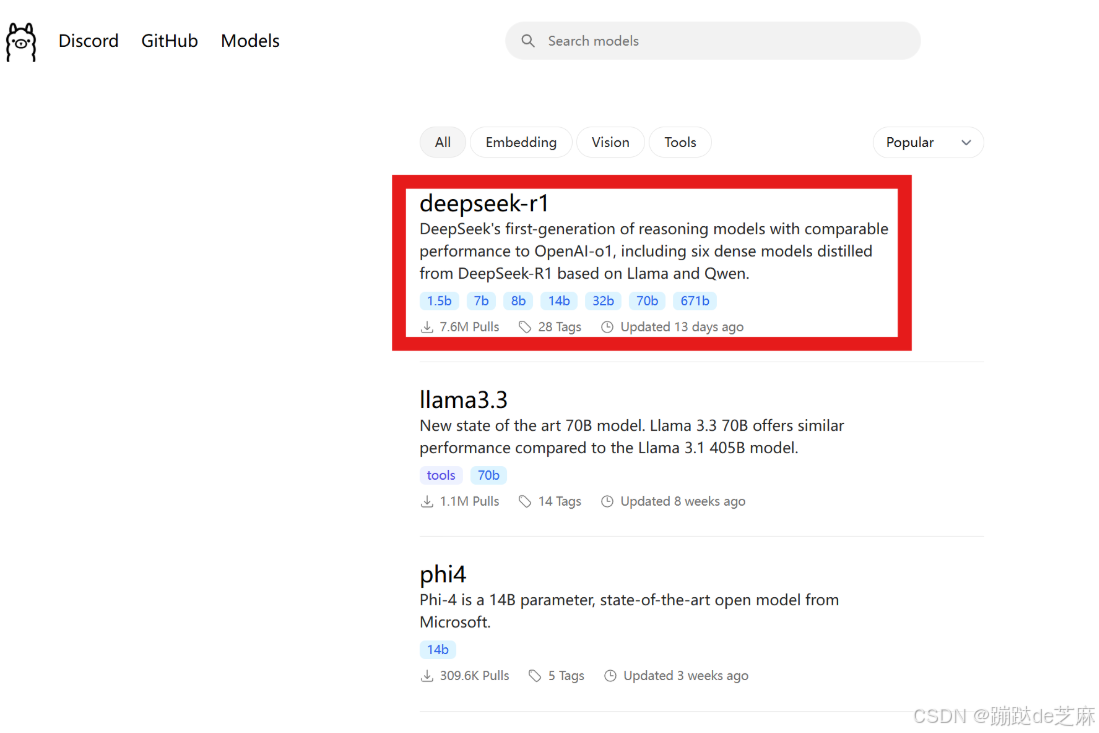The height and width of the screenshot is (733, 1099).
Task: Click the download icon beside 7.6M Pulls
Action: point(427,327)
